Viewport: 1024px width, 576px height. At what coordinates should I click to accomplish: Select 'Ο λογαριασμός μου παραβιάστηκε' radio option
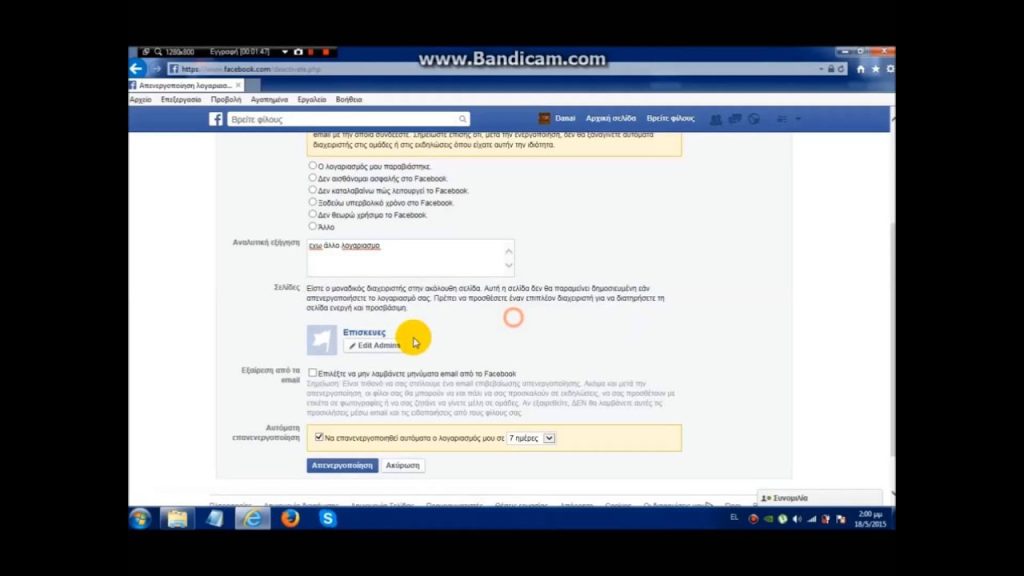pos(312,165)
